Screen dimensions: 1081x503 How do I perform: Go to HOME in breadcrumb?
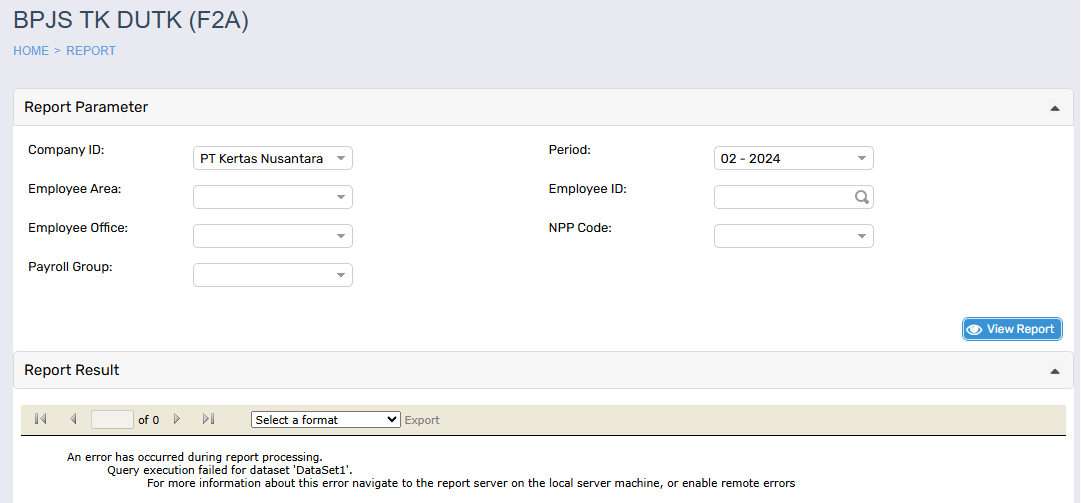[31, 51]
